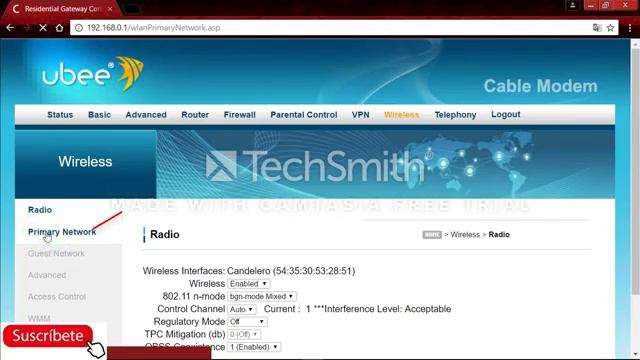The width and height of the screenshot is (640, 360).
Task: Click the Suscríbete button
Action: point(48,336)
